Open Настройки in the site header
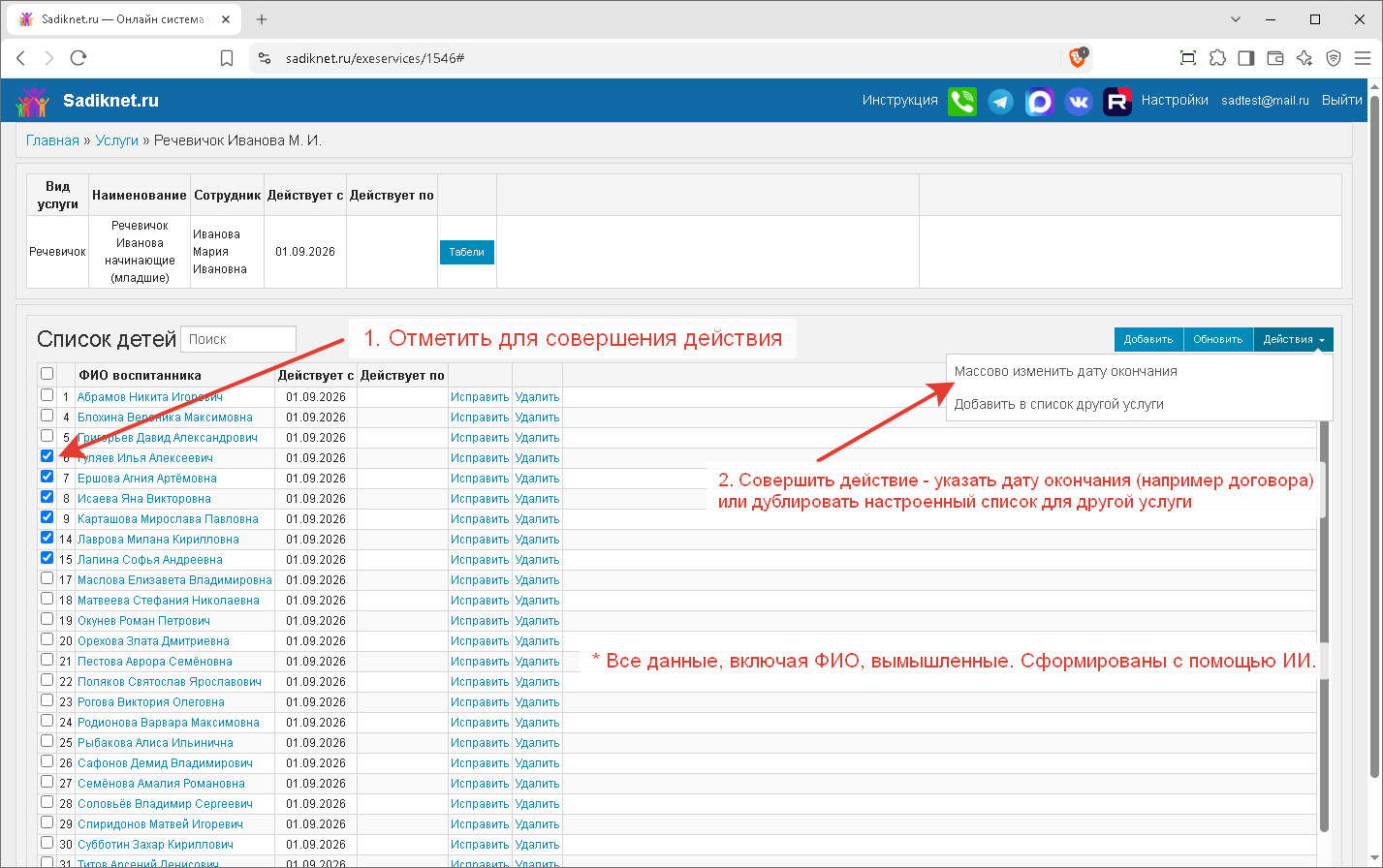Viewport: 1383px width, 868px height. 1175,100
